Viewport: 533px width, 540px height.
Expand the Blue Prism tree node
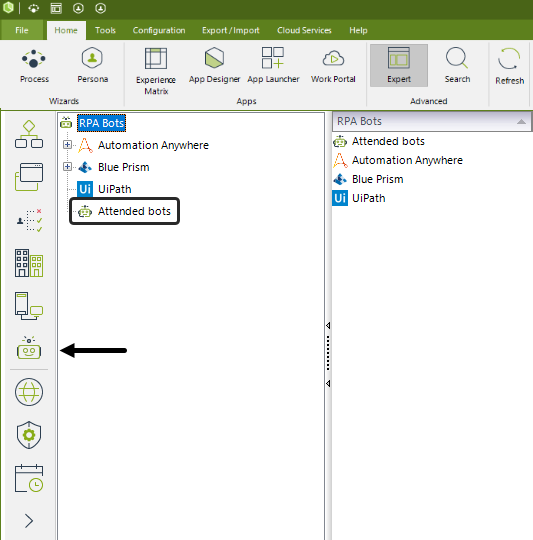(x=67, y=167)
